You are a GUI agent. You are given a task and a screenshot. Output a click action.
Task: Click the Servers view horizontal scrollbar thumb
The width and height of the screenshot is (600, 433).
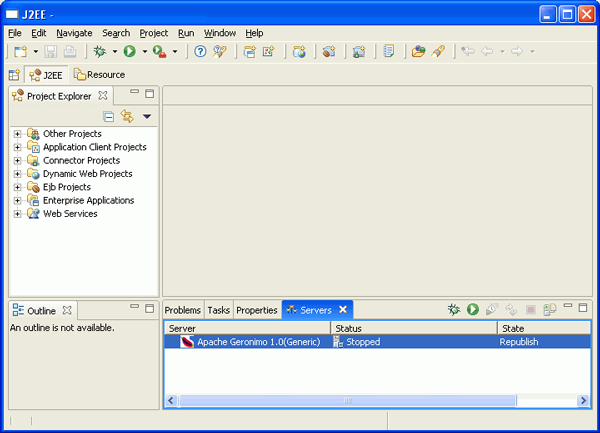(347, 400)
